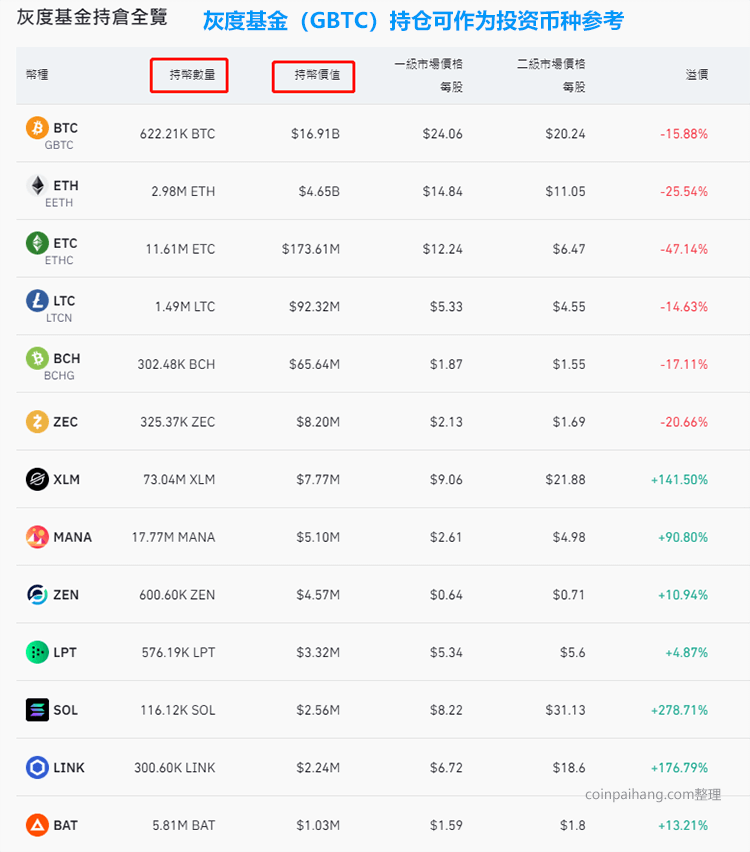Select the $173.61M holding value
Viewport: 750px width, 852px height.
[311, 249]
